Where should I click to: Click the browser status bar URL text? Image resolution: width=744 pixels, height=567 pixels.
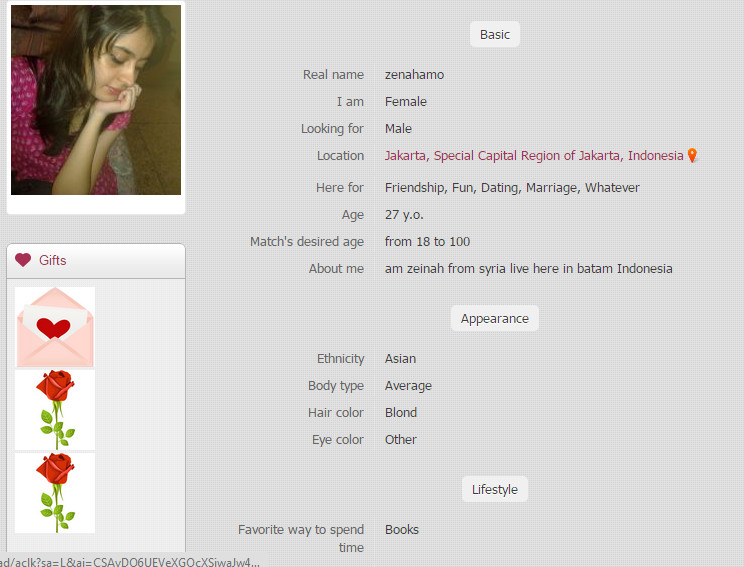click(x=130, y=562)
